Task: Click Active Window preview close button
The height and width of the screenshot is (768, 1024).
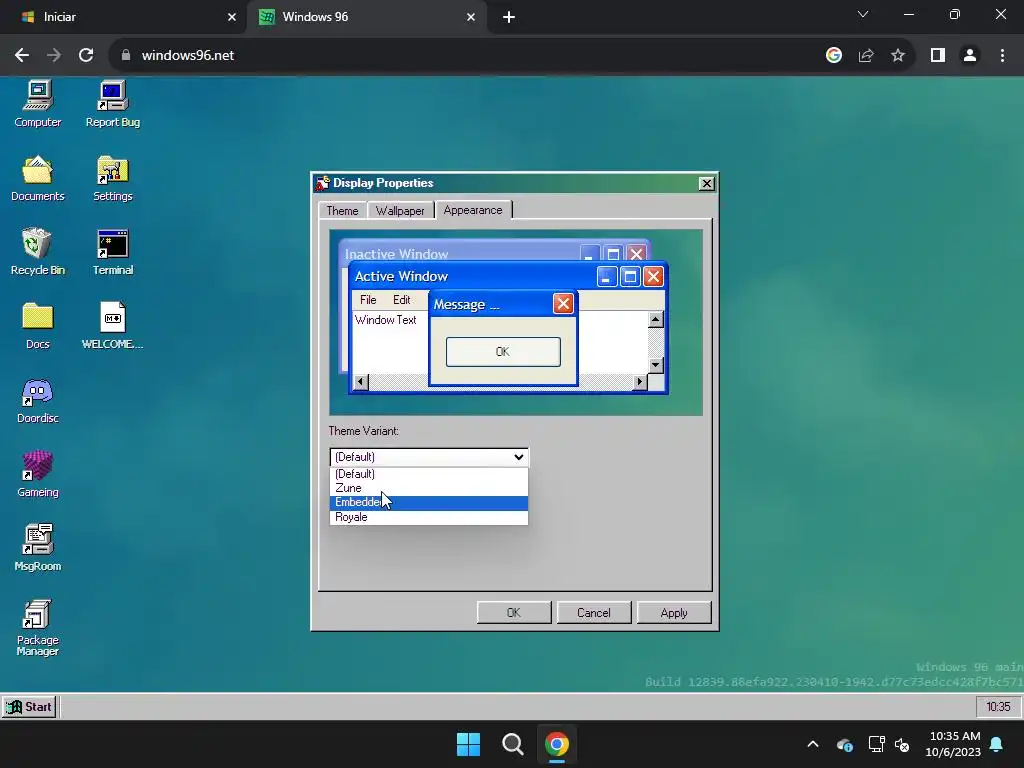Action: [654, 277]
